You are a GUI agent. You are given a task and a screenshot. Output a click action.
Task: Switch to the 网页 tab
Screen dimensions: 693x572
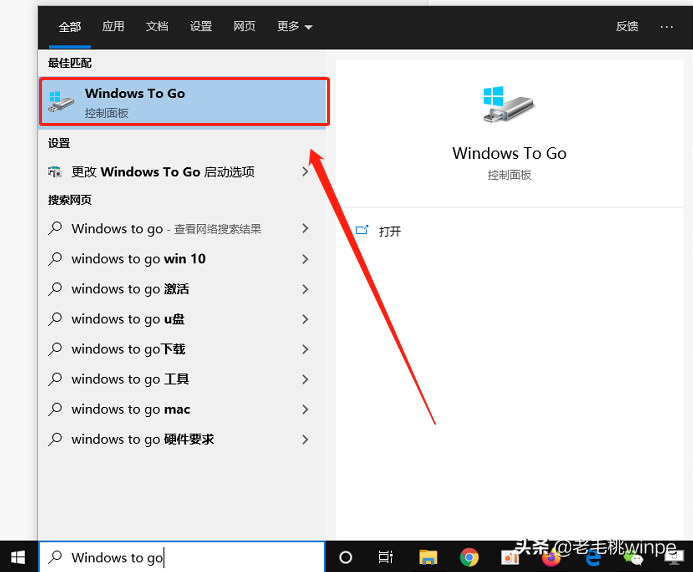(x=244, y=27)
